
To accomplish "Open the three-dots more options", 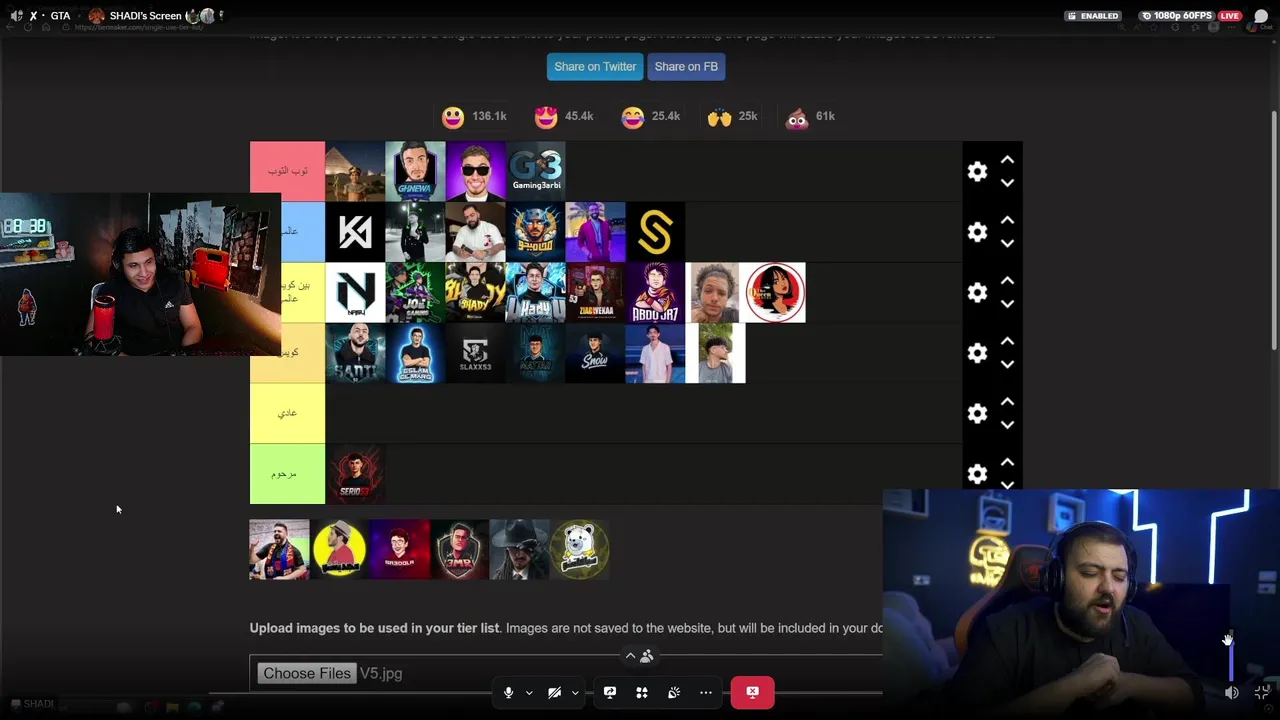I will point(706,692).
